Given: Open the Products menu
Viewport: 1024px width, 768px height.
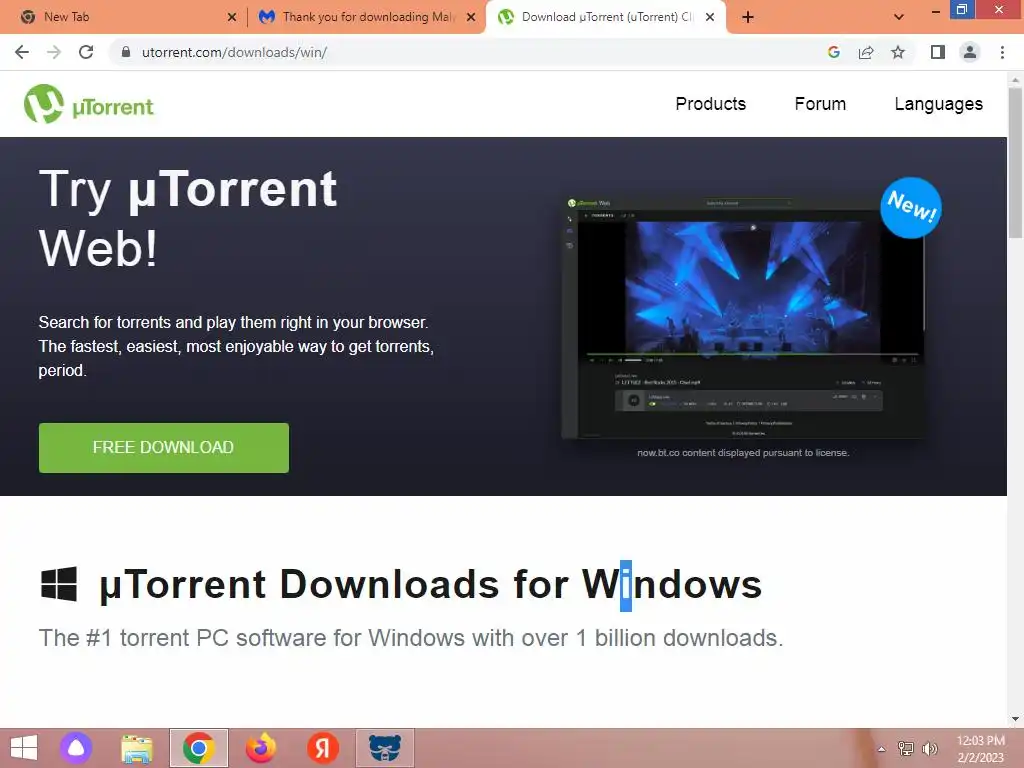Looking at the screenshot, I should pos(711,104).
